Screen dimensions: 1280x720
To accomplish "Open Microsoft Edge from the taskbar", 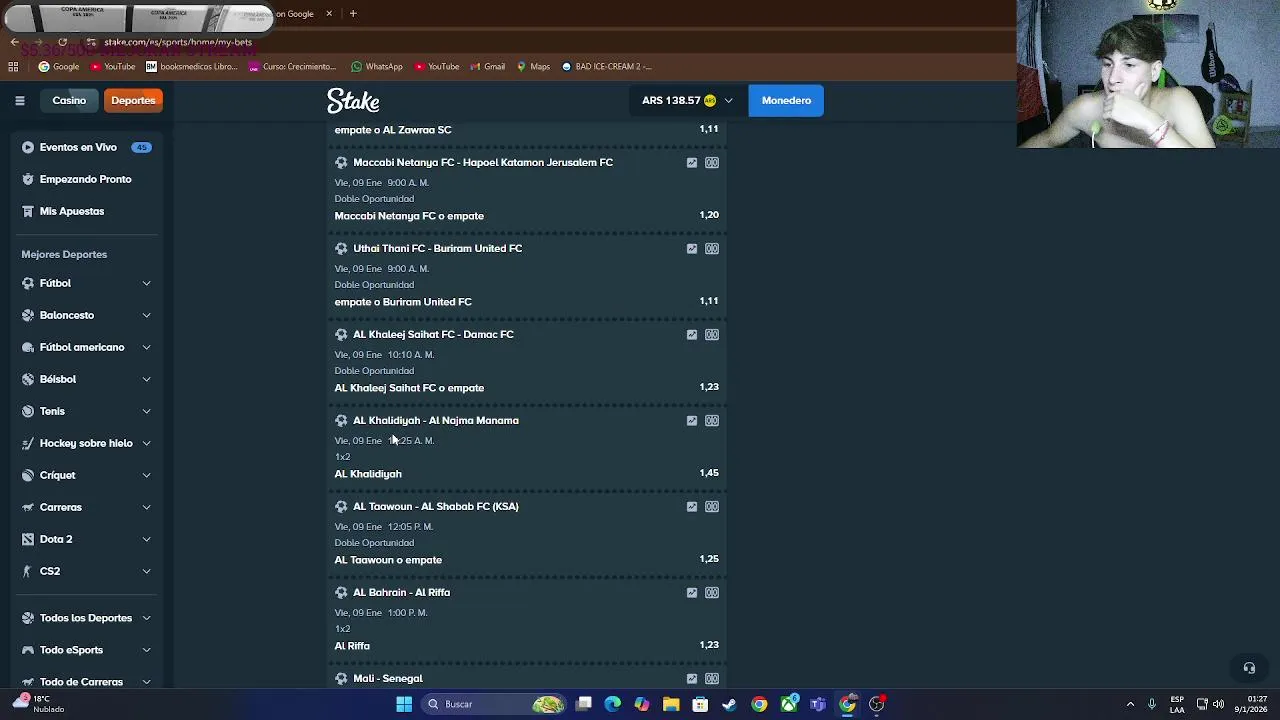I will pos(613,704).
